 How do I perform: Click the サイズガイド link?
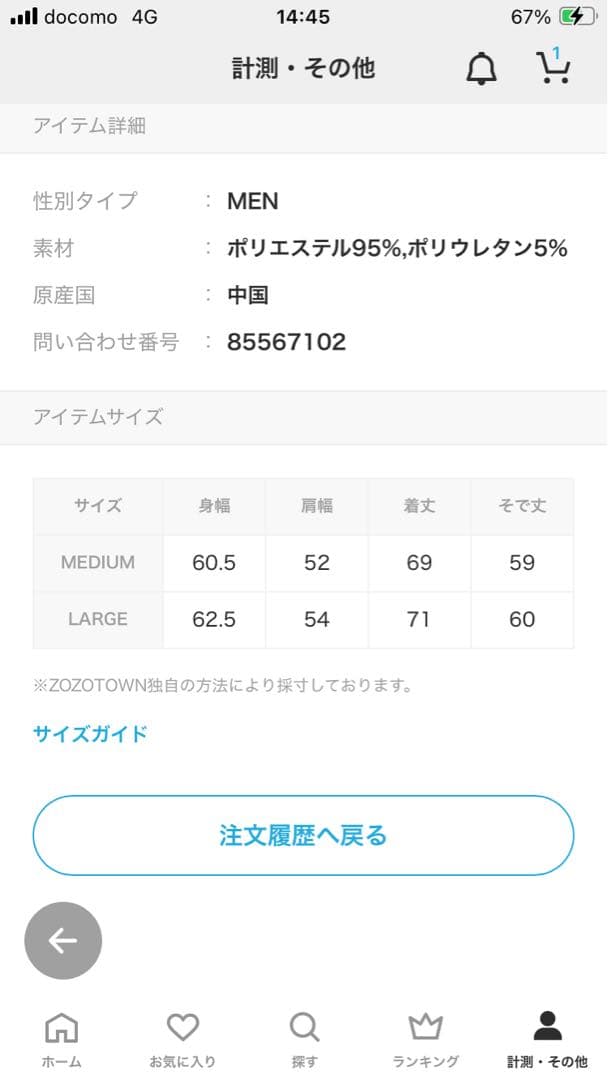coord(90,734)
